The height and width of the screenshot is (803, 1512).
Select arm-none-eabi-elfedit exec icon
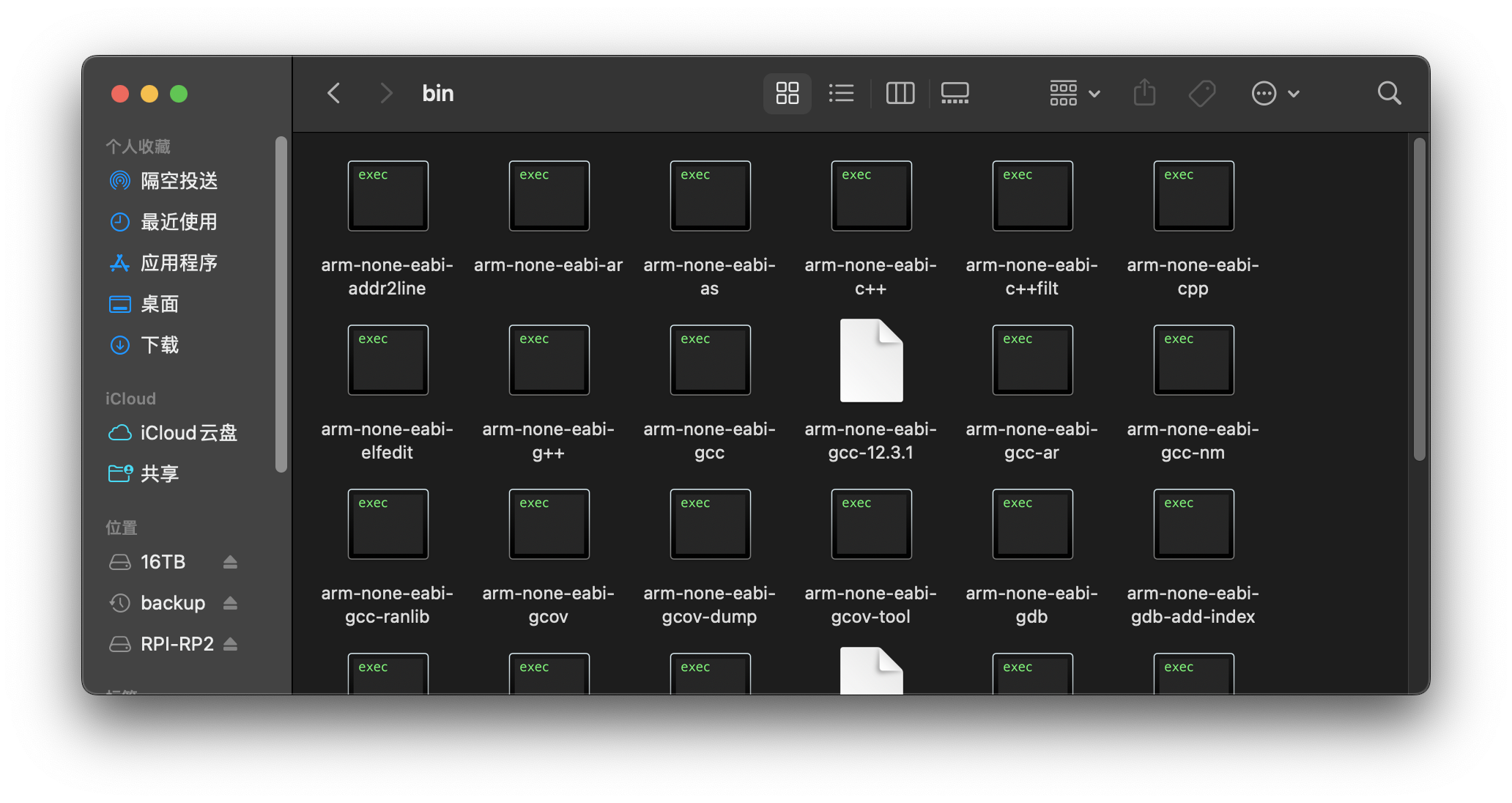[x=388, y=360]
